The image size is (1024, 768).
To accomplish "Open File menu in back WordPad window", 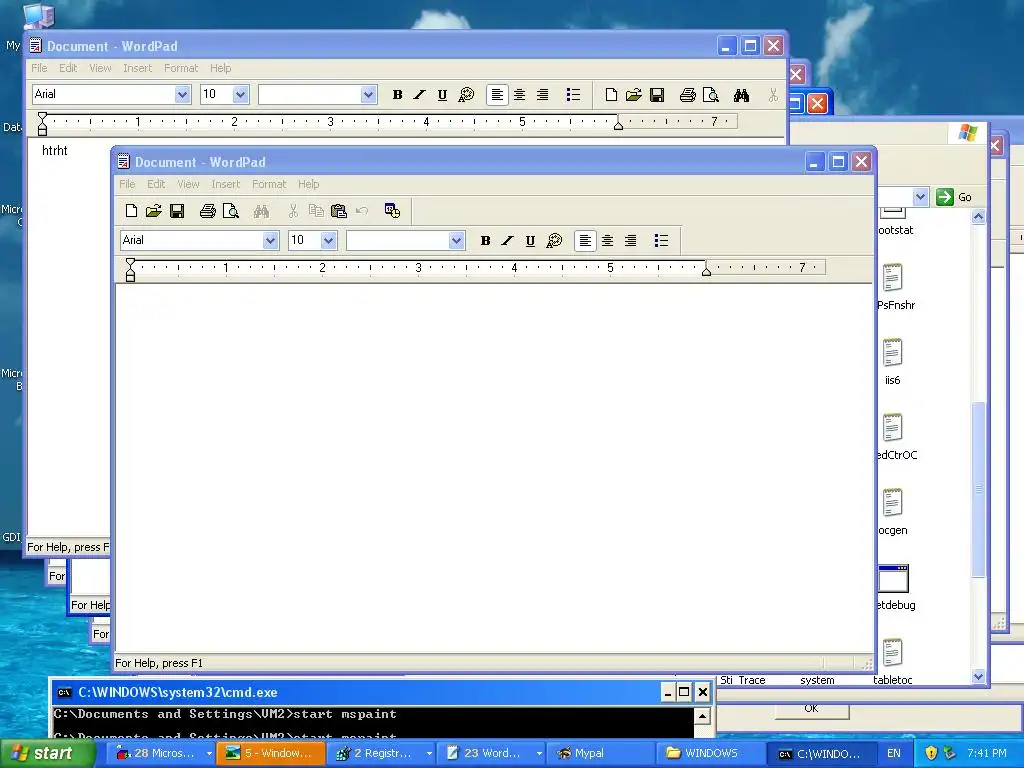I will 39,68.
